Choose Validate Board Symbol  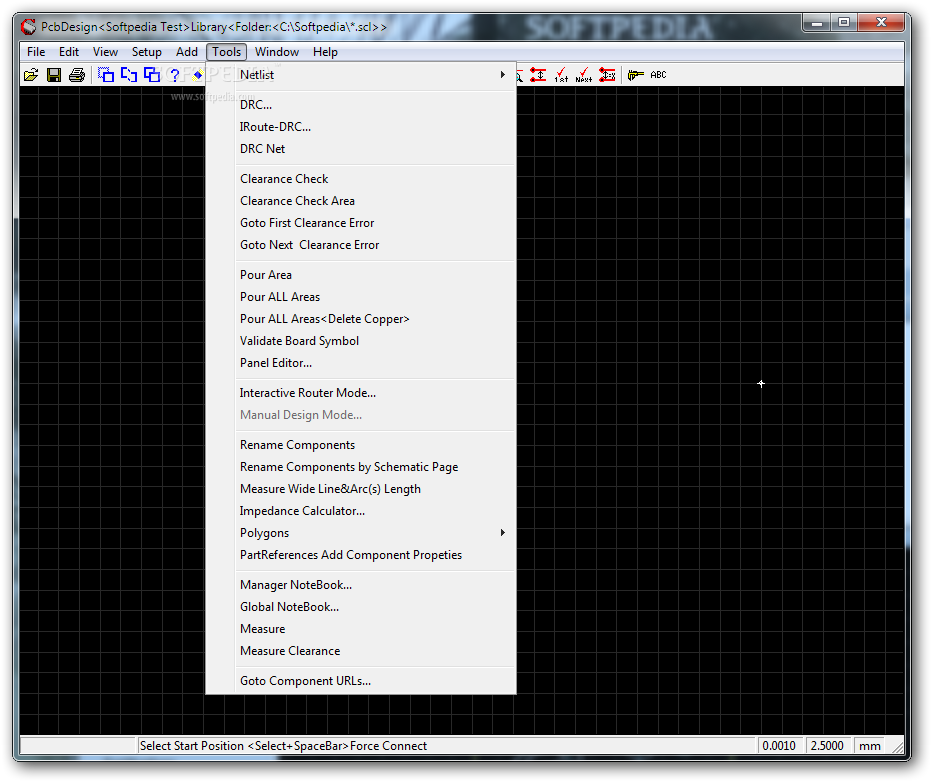(361, 340)
